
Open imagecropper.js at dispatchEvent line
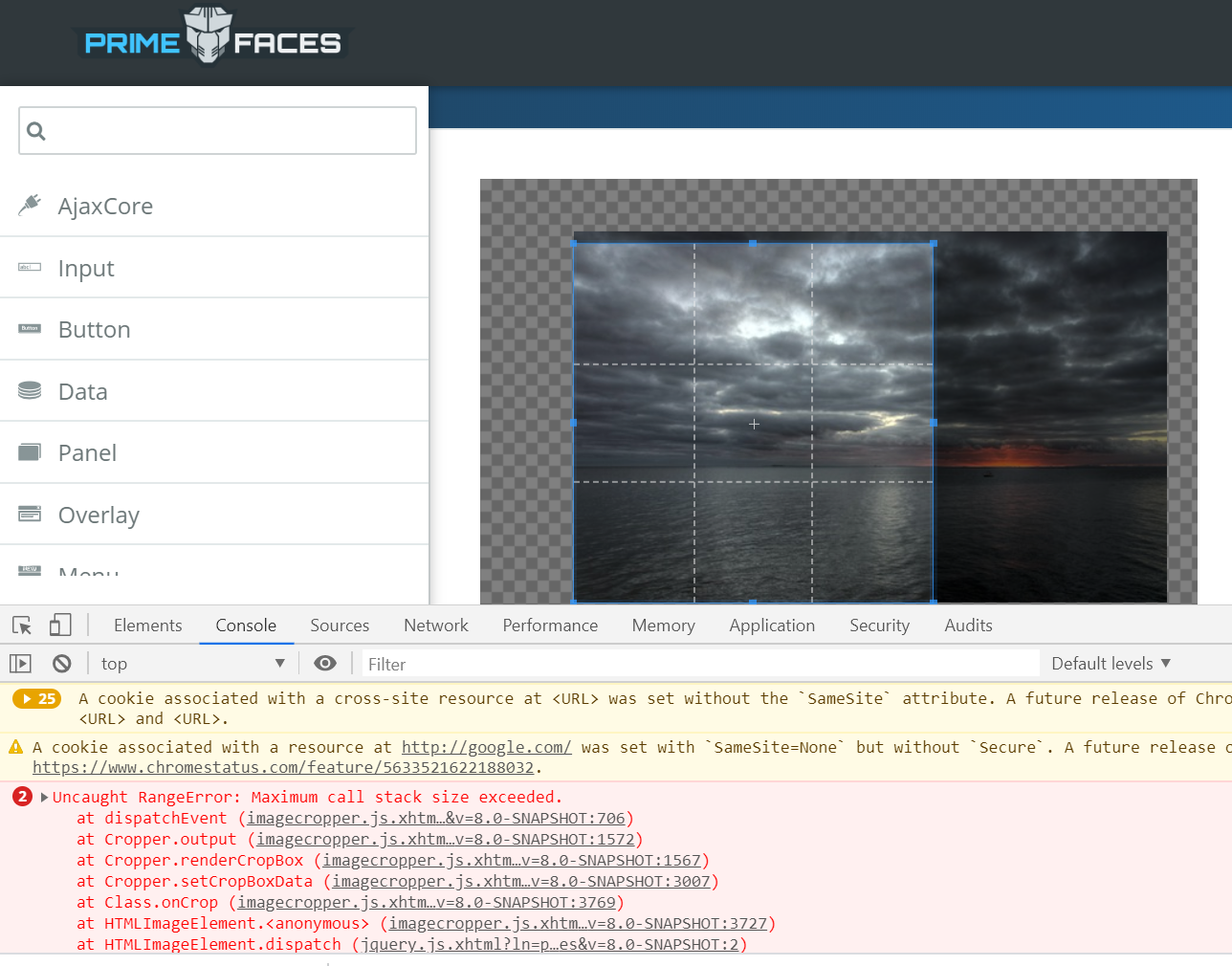coord(430,818)
